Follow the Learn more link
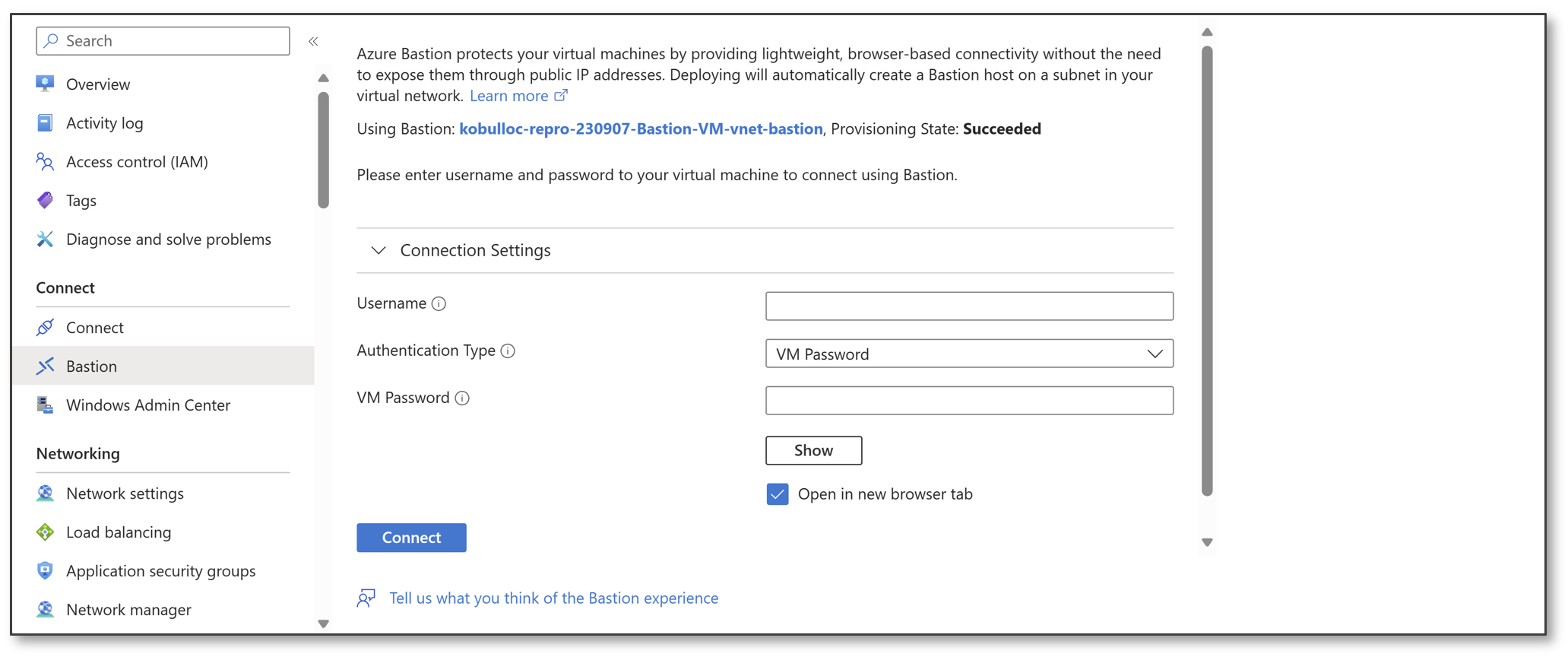 [508, 95]
